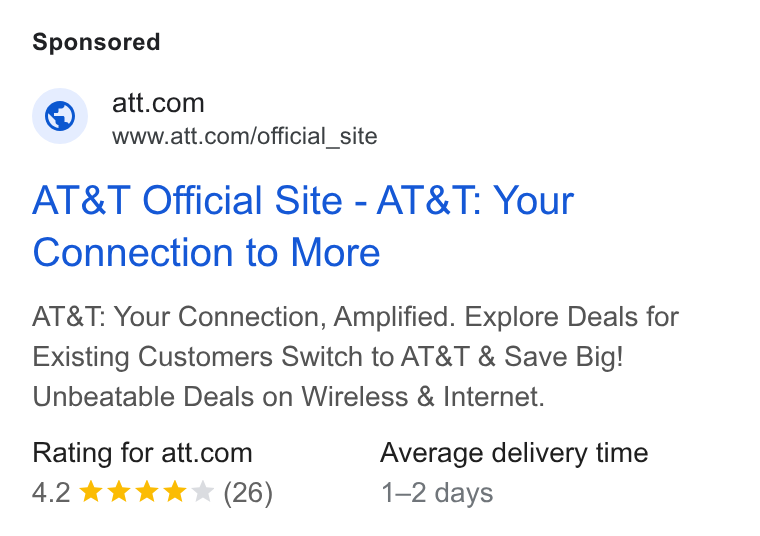Click the '1–2 days' delivery text
Image resolution: width=760 pixels, height=536 pixels.
tap(437, 493)
